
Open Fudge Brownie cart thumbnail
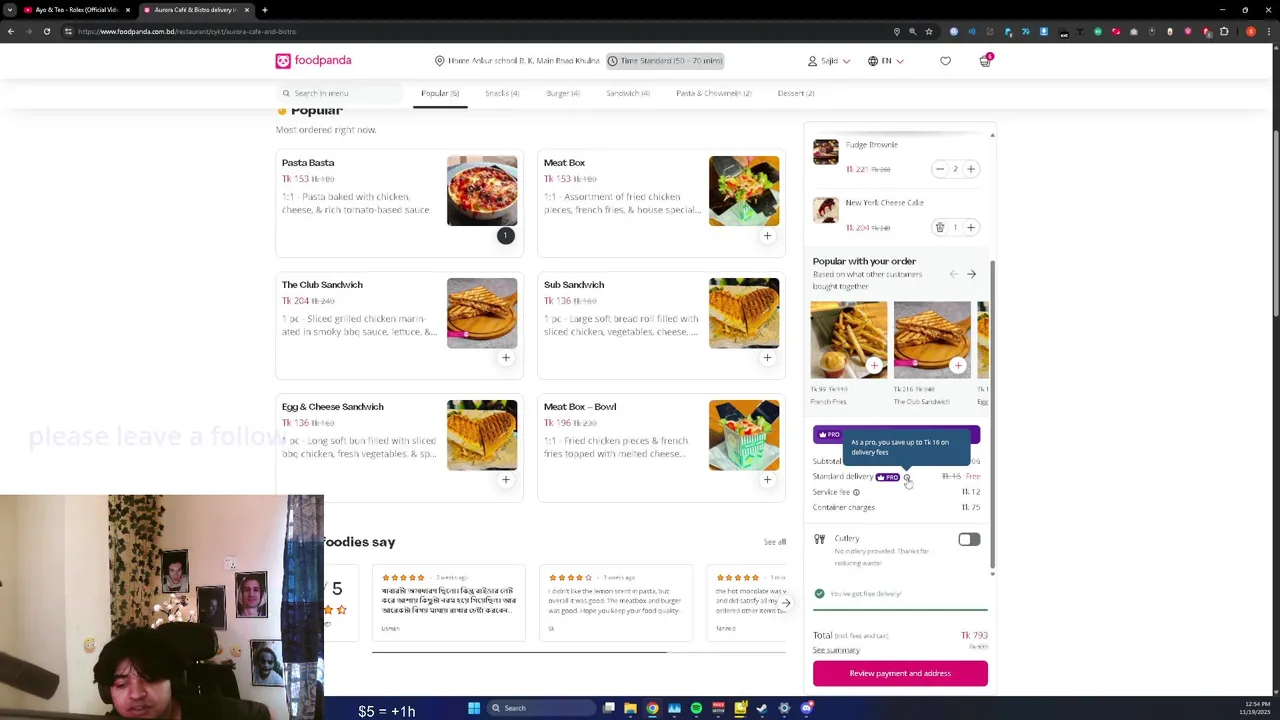click(x=825, y=152)
